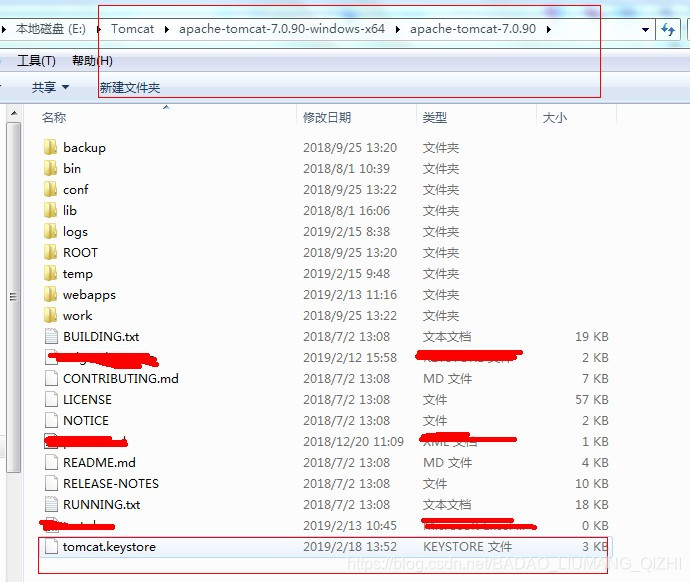Screen dimensions: 690x582
Task: Select the logs folder icon
Action: tap(51, 231)
